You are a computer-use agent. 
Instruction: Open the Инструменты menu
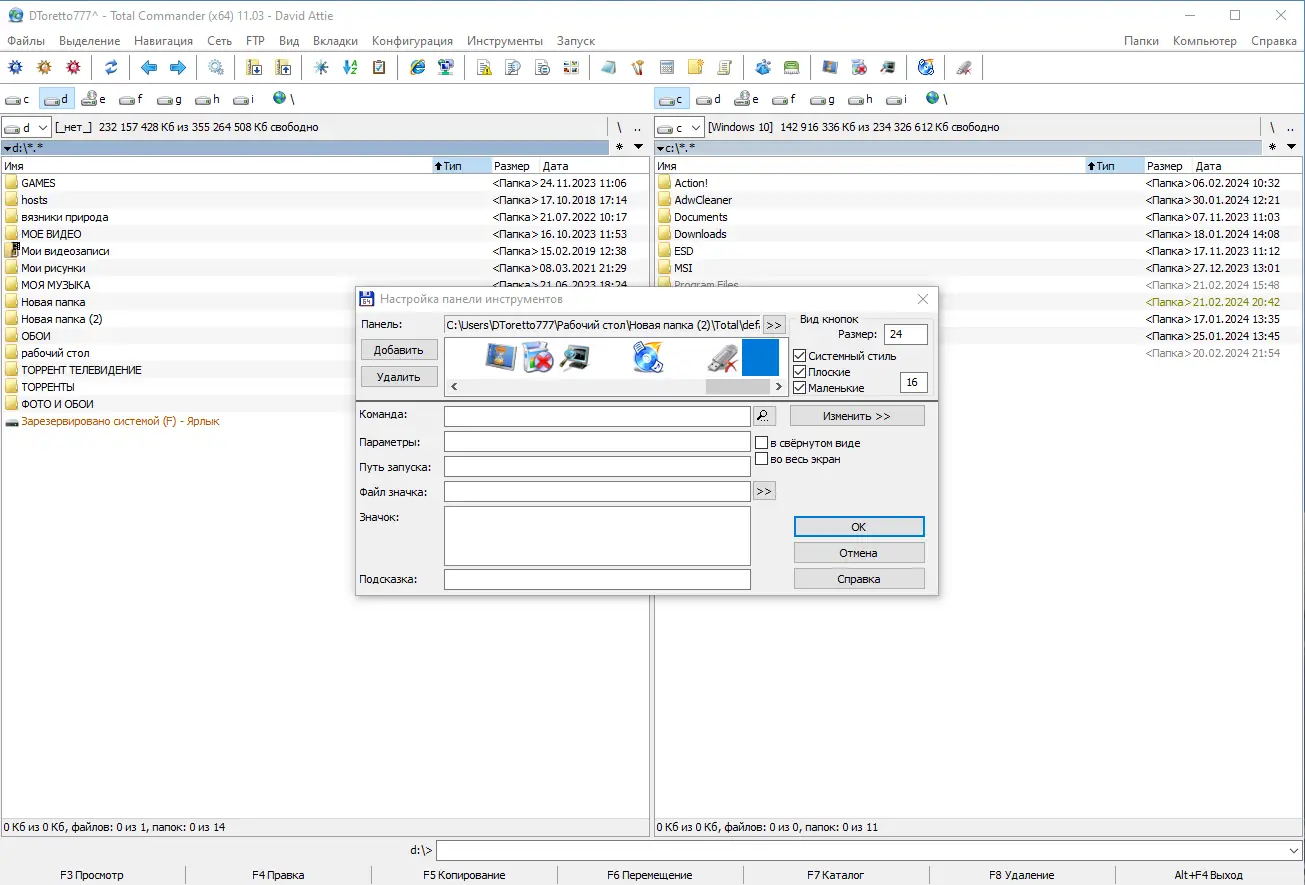coord(505,41)
